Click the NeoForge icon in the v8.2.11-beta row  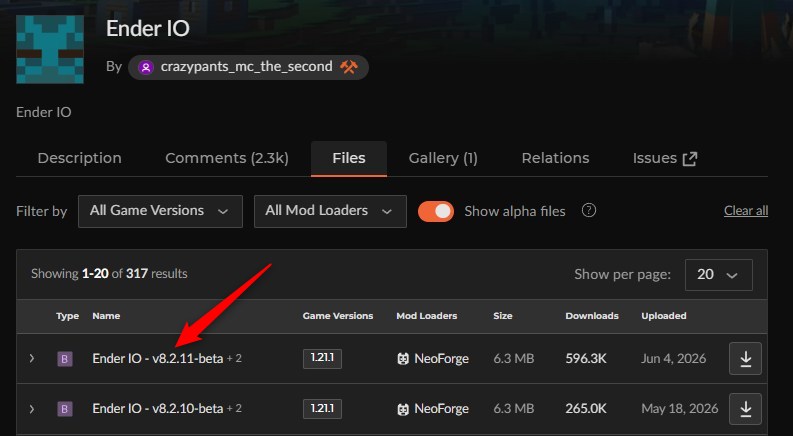click(x=403, y=359)
